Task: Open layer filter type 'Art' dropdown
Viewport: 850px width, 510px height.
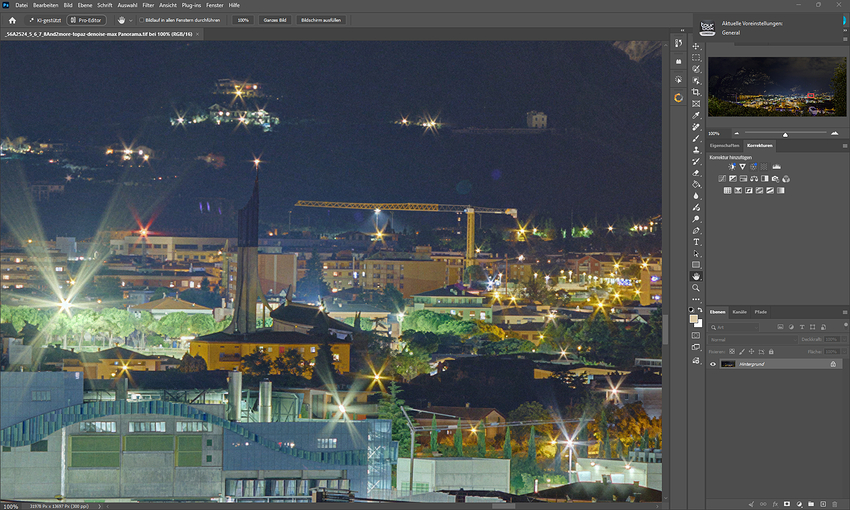Action: tap(735, 327)
